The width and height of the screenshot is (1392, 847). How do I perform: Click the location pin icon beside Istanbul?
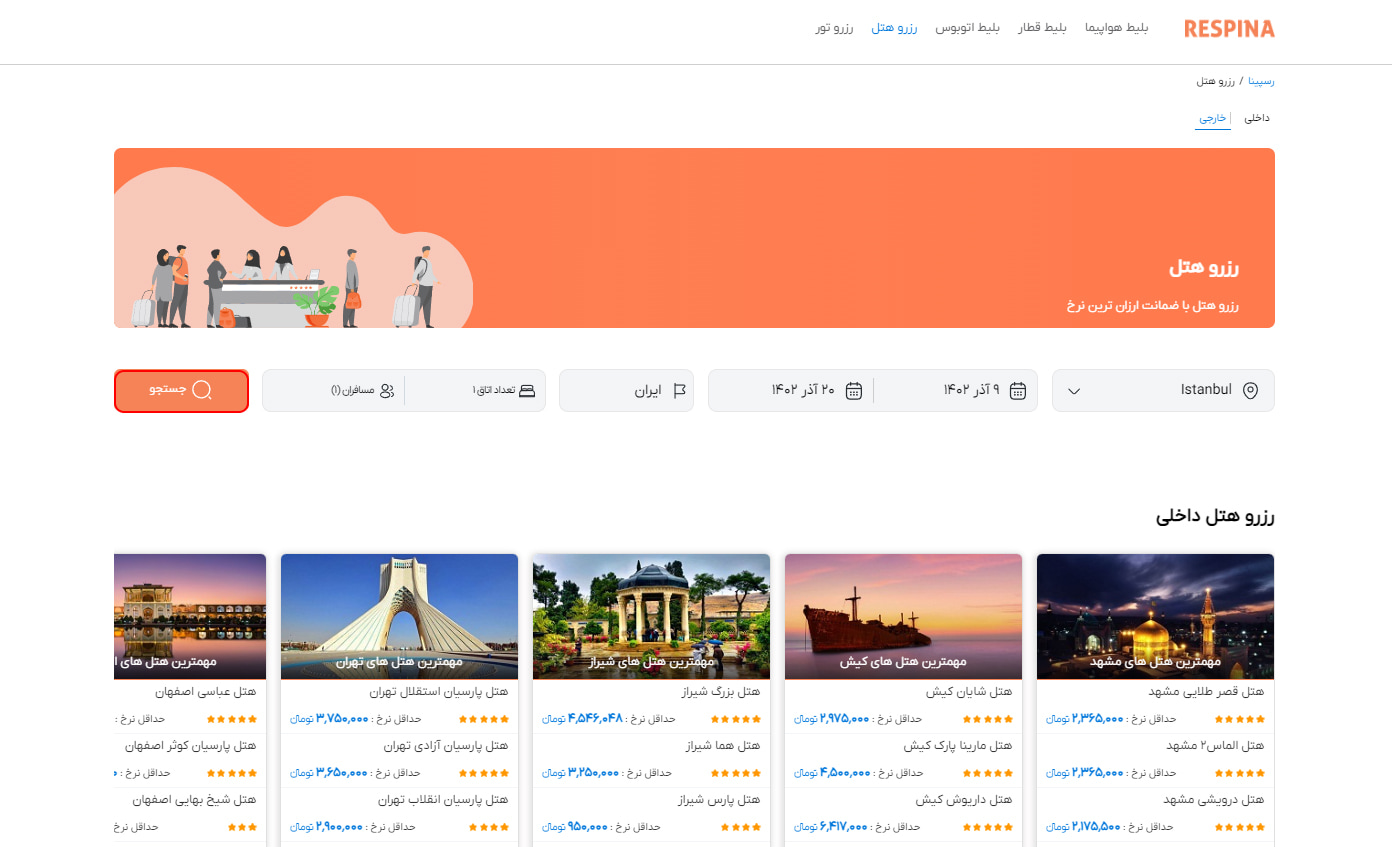point(1249,391)
